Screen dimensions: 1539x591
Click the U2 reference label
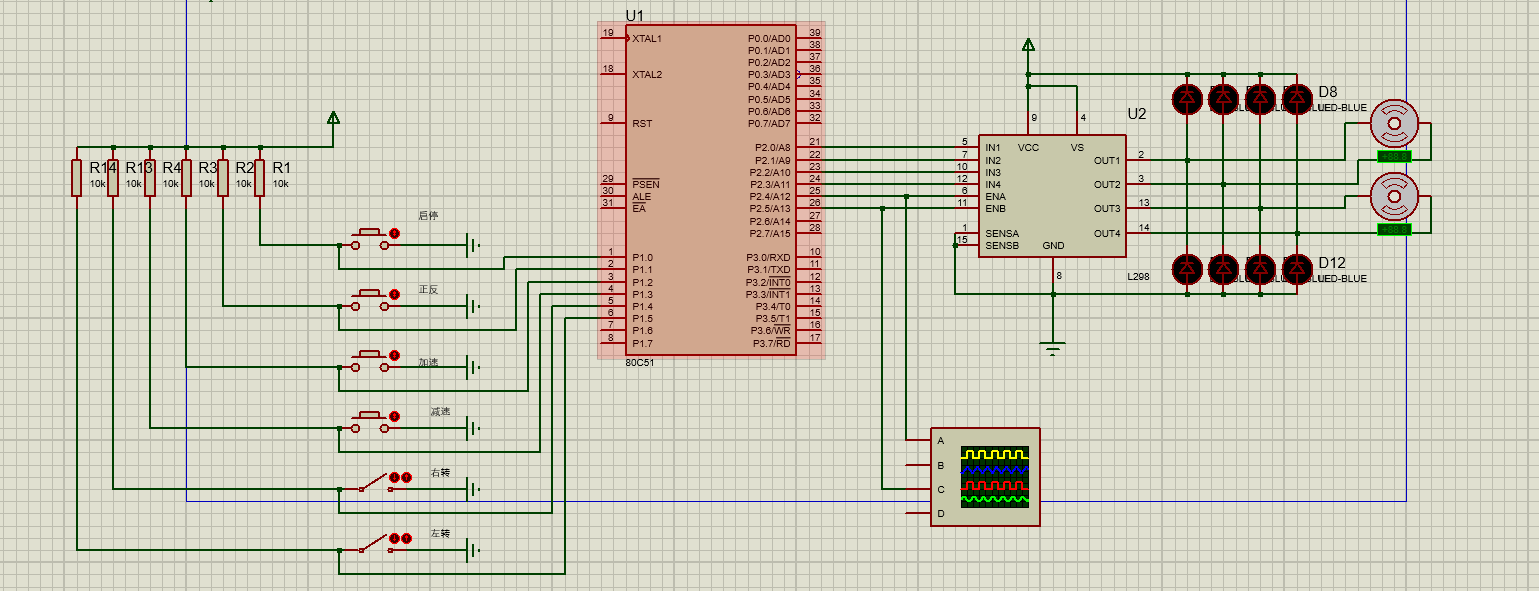(1137, 114)
